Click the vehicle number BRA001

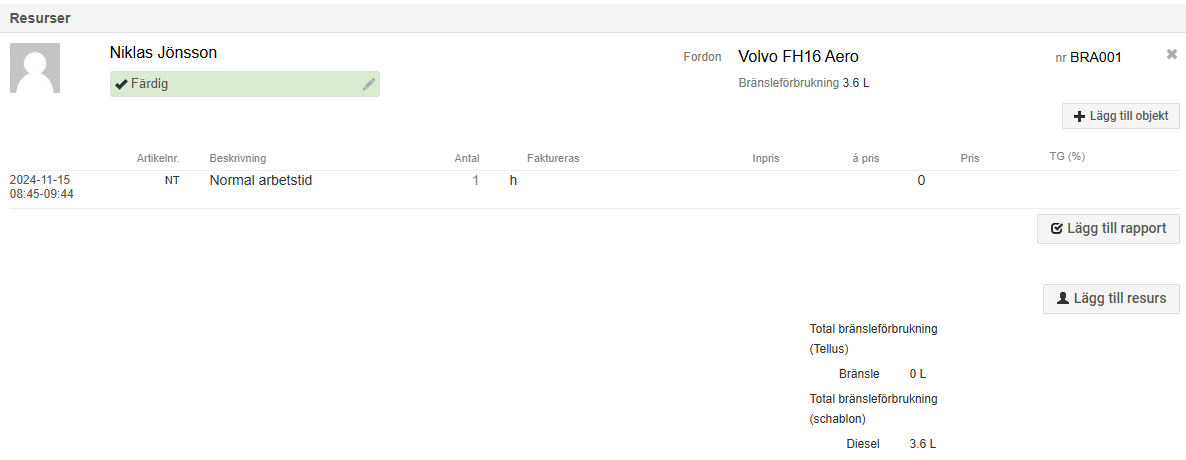(1095, 57)
